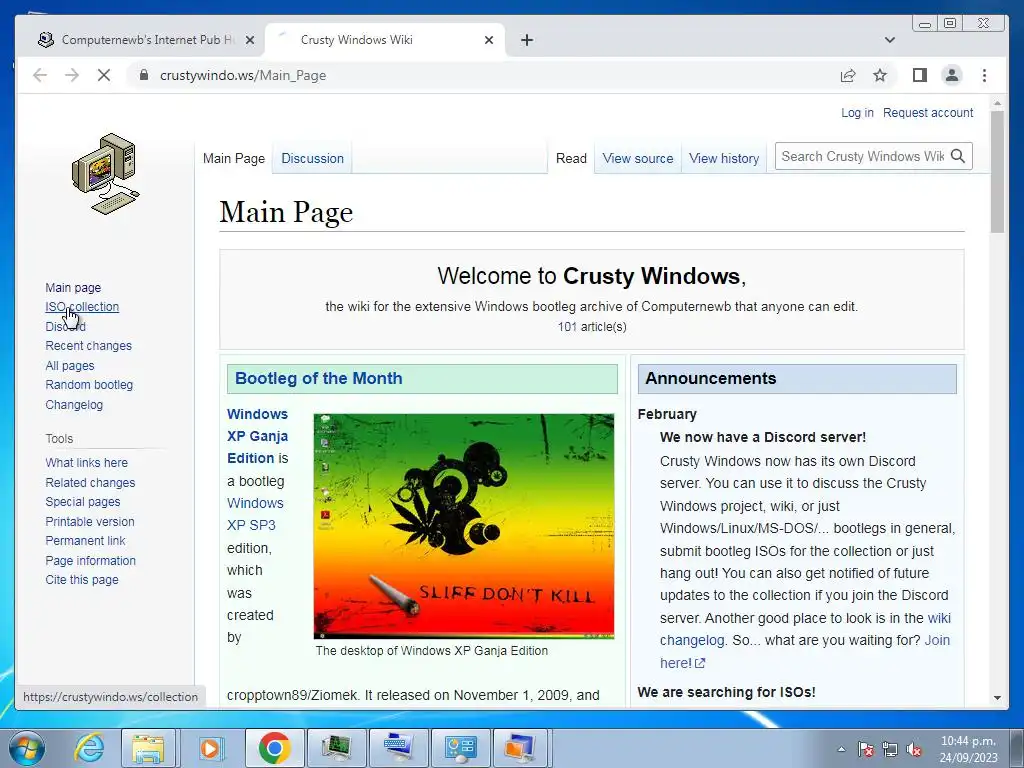Open the browser side panel

(920, 75)
